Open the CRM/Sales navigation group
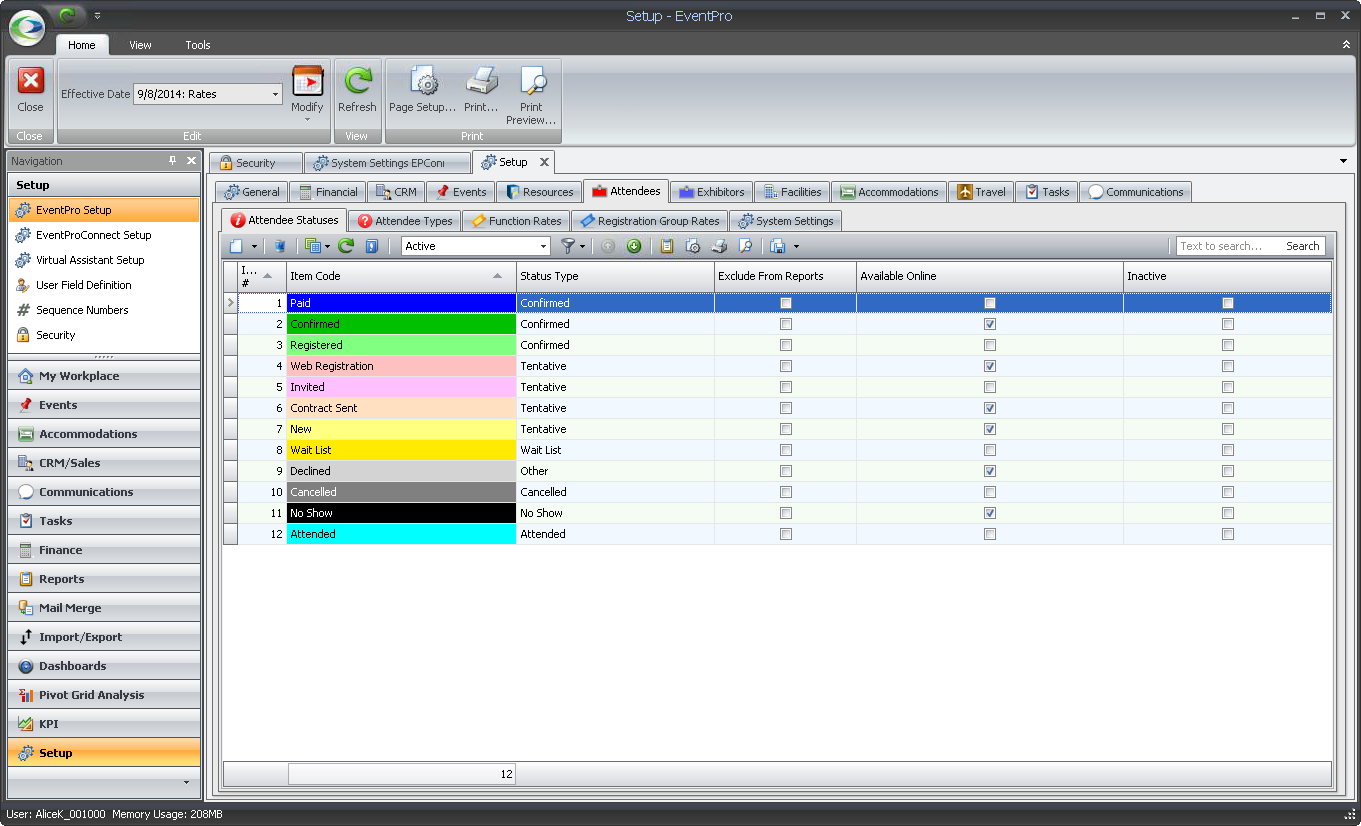This screenshot has width=1361, height=826. click(104, 463)
